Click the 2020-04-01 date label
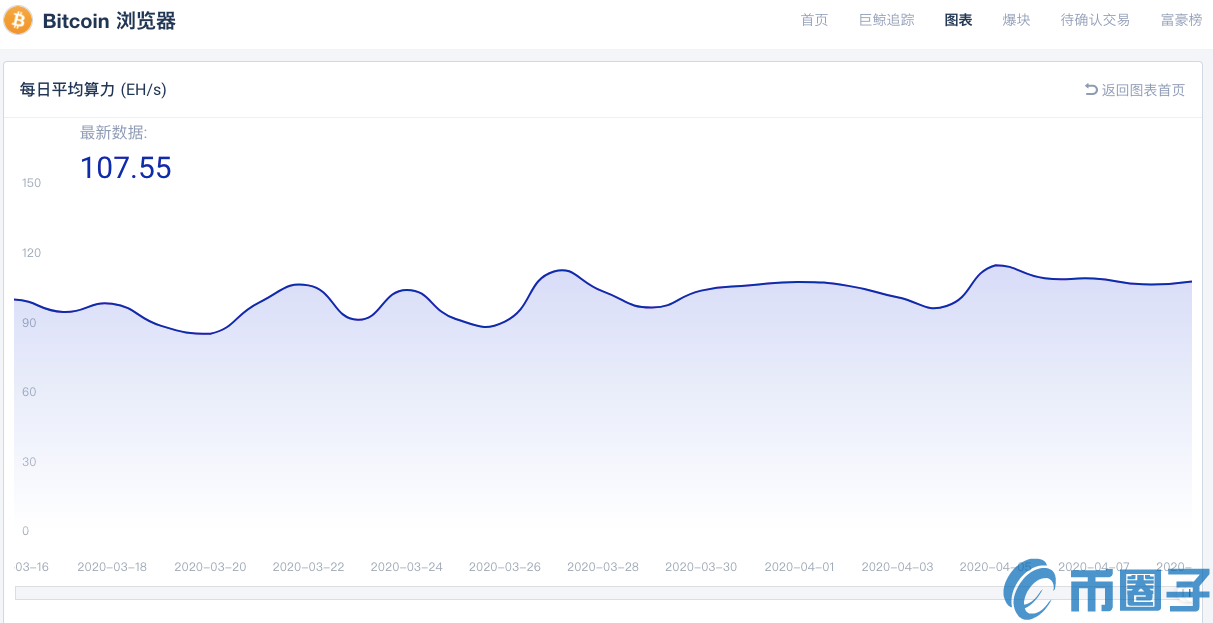1213x623 pixels. click(799, 566)
